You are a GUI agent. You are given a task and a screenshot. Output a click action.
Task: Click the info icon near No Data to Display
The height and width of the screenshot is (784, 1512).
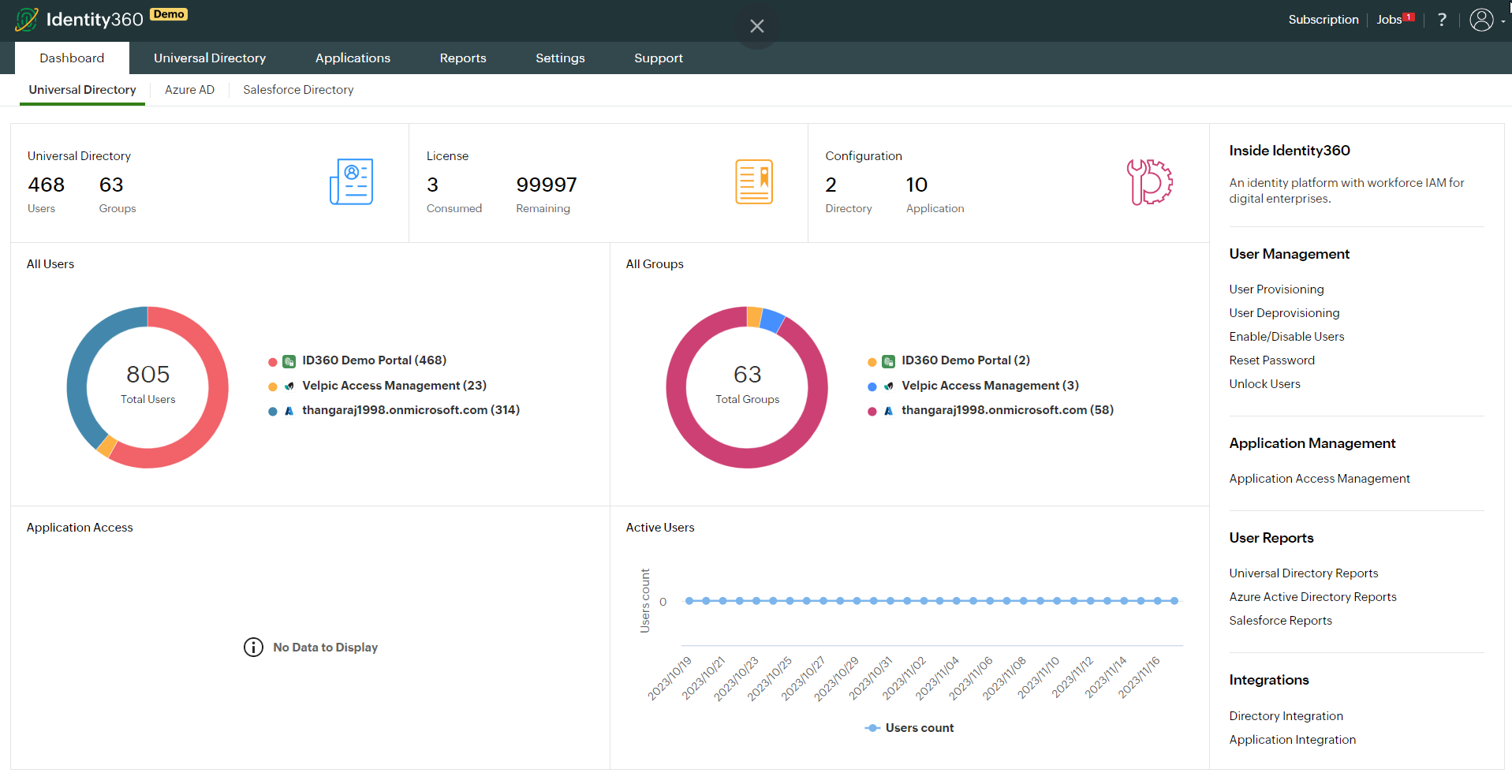coord(252,647)
